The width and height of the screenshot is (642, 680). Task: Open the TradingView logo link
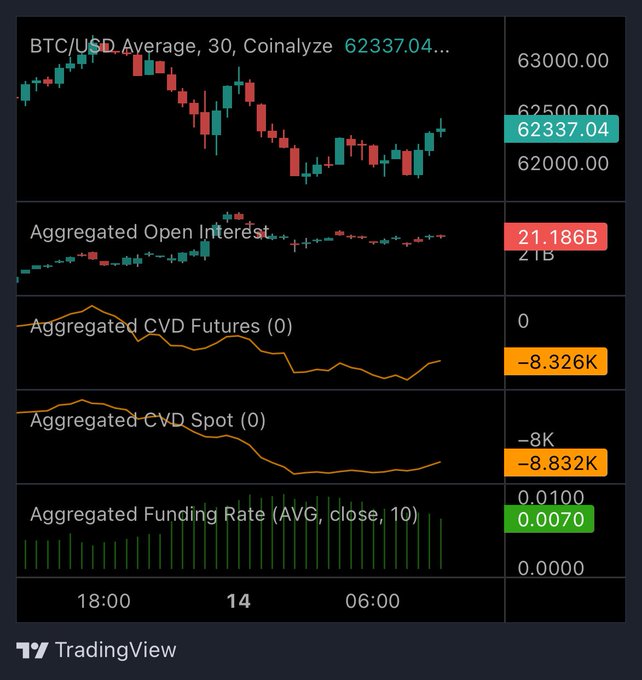(96, 650)
